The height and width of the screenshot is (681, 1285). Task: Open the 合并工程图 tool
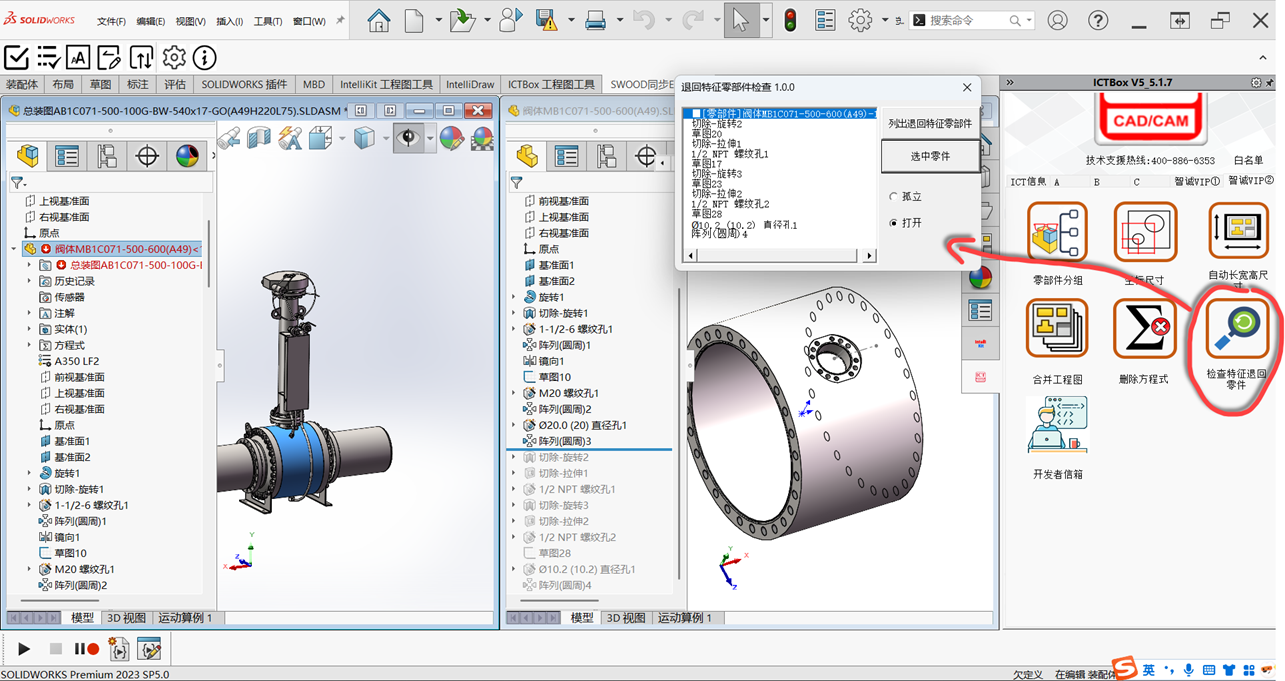click(x=1057, y=329)
